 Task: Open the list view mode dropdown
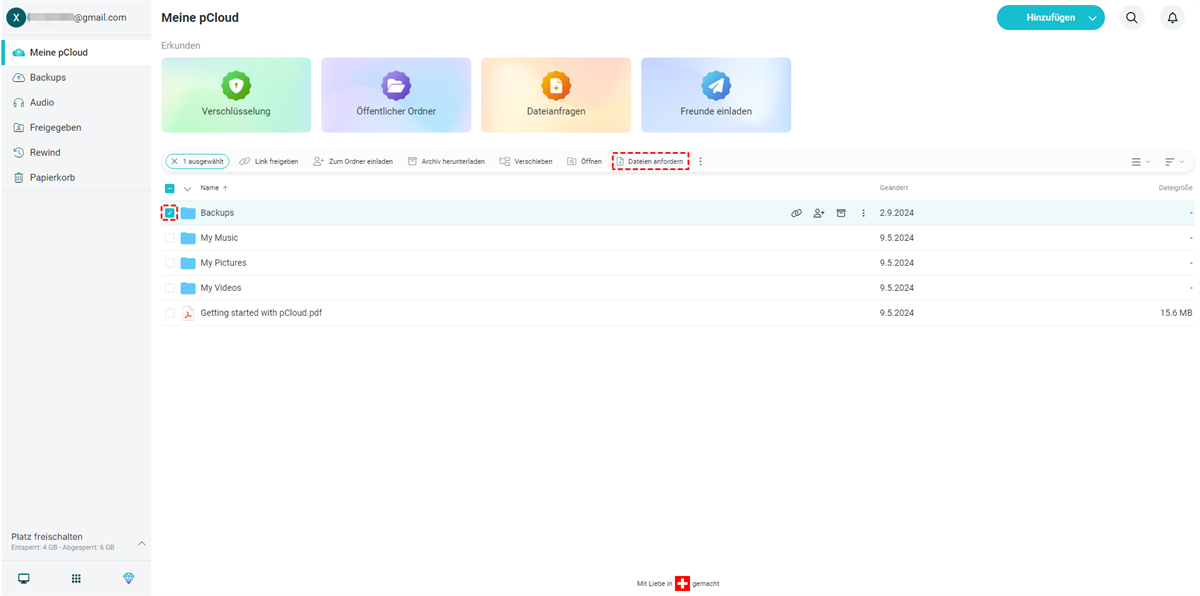point(1140,161)
